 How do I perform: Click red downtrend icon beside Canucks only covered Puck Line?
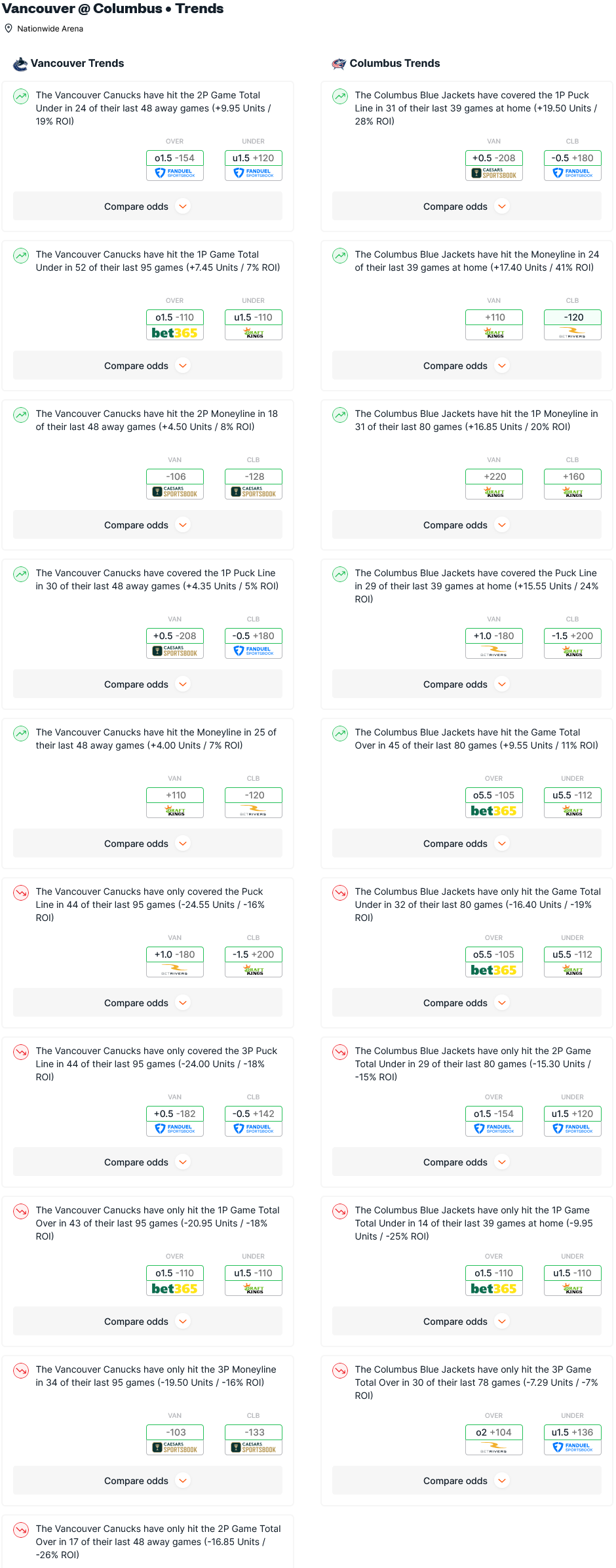pos(21,893)
